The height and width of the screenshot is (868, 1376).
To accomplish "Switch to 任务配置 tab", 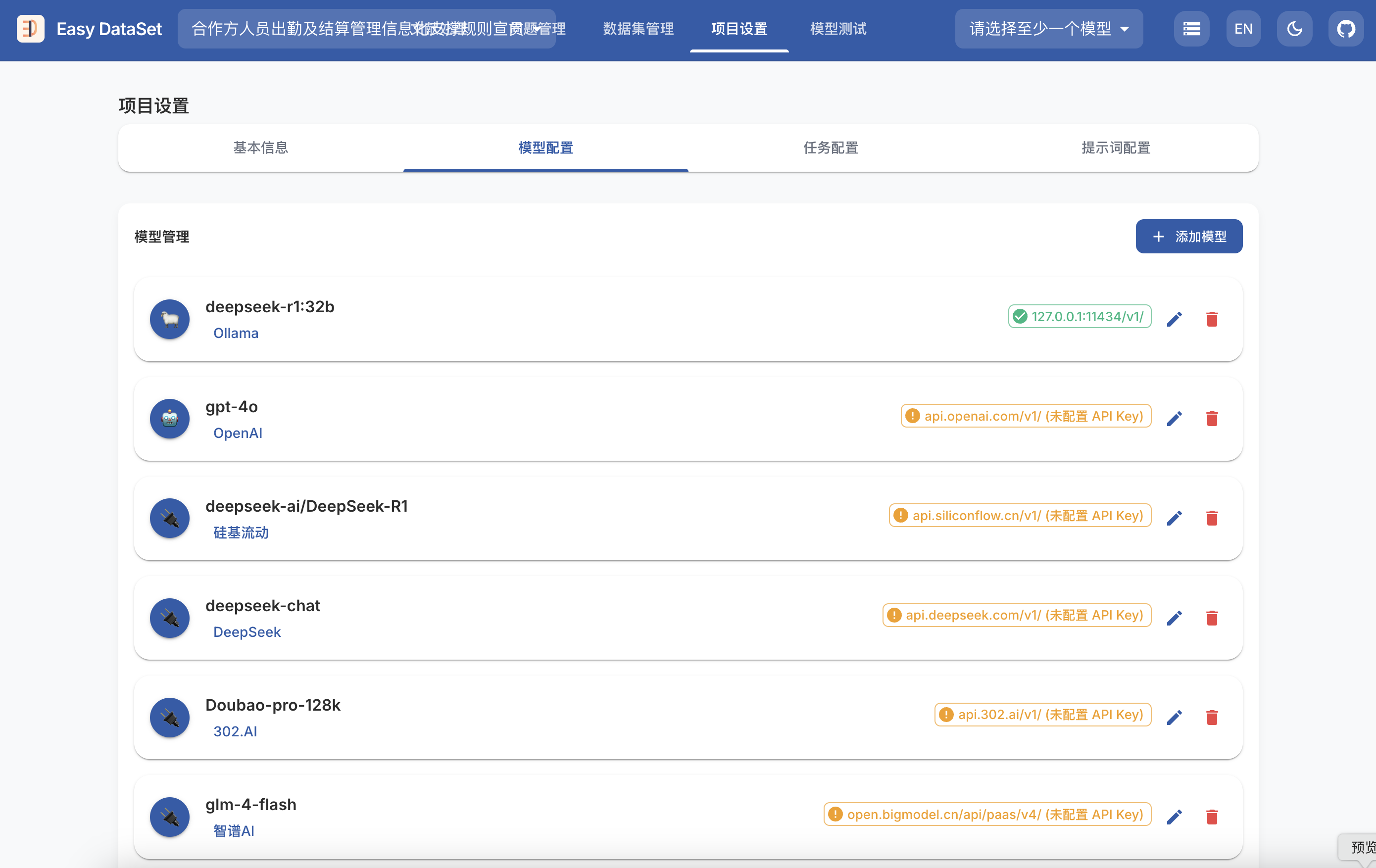I will click(x=830, y=148).
